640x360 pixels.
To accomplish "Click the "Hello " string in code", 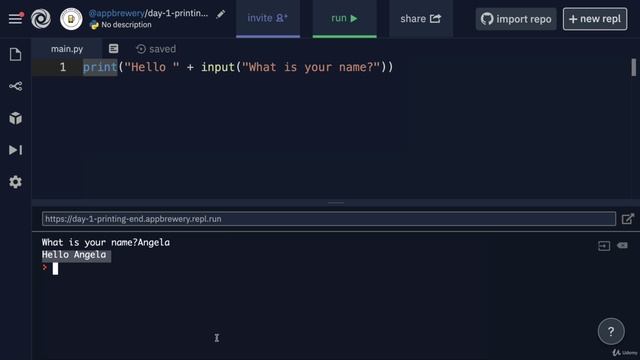I will [x=152, y=67].
